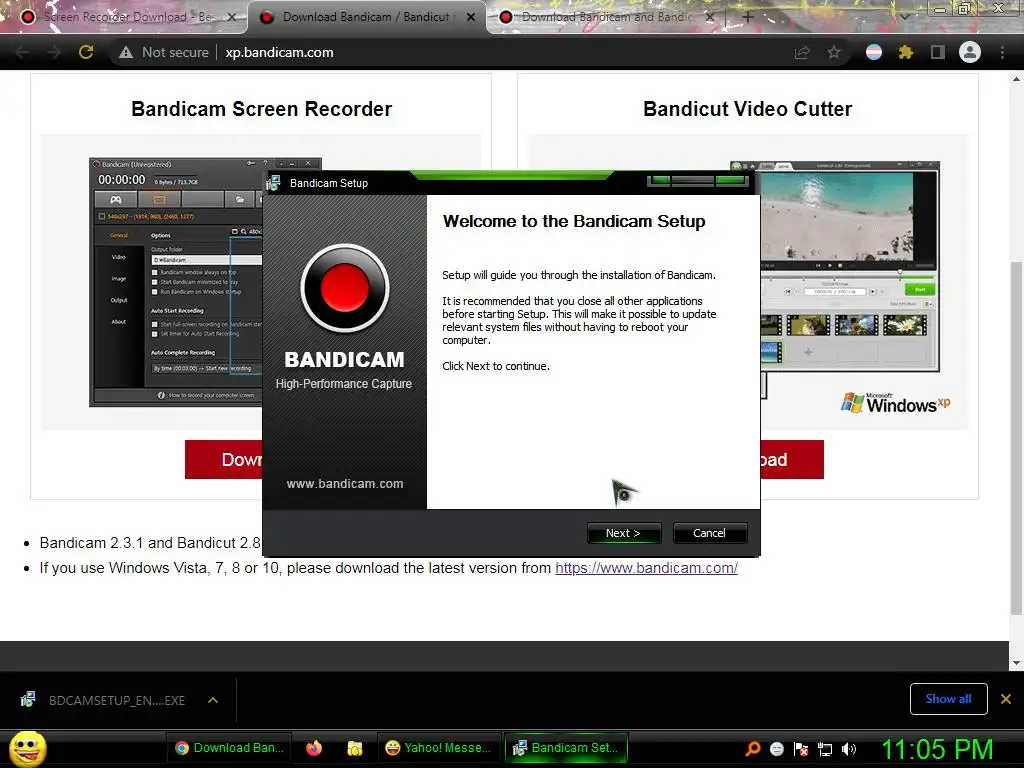Close the third Download Bandicam tab
1024x768 pixels.
(710, 17)
